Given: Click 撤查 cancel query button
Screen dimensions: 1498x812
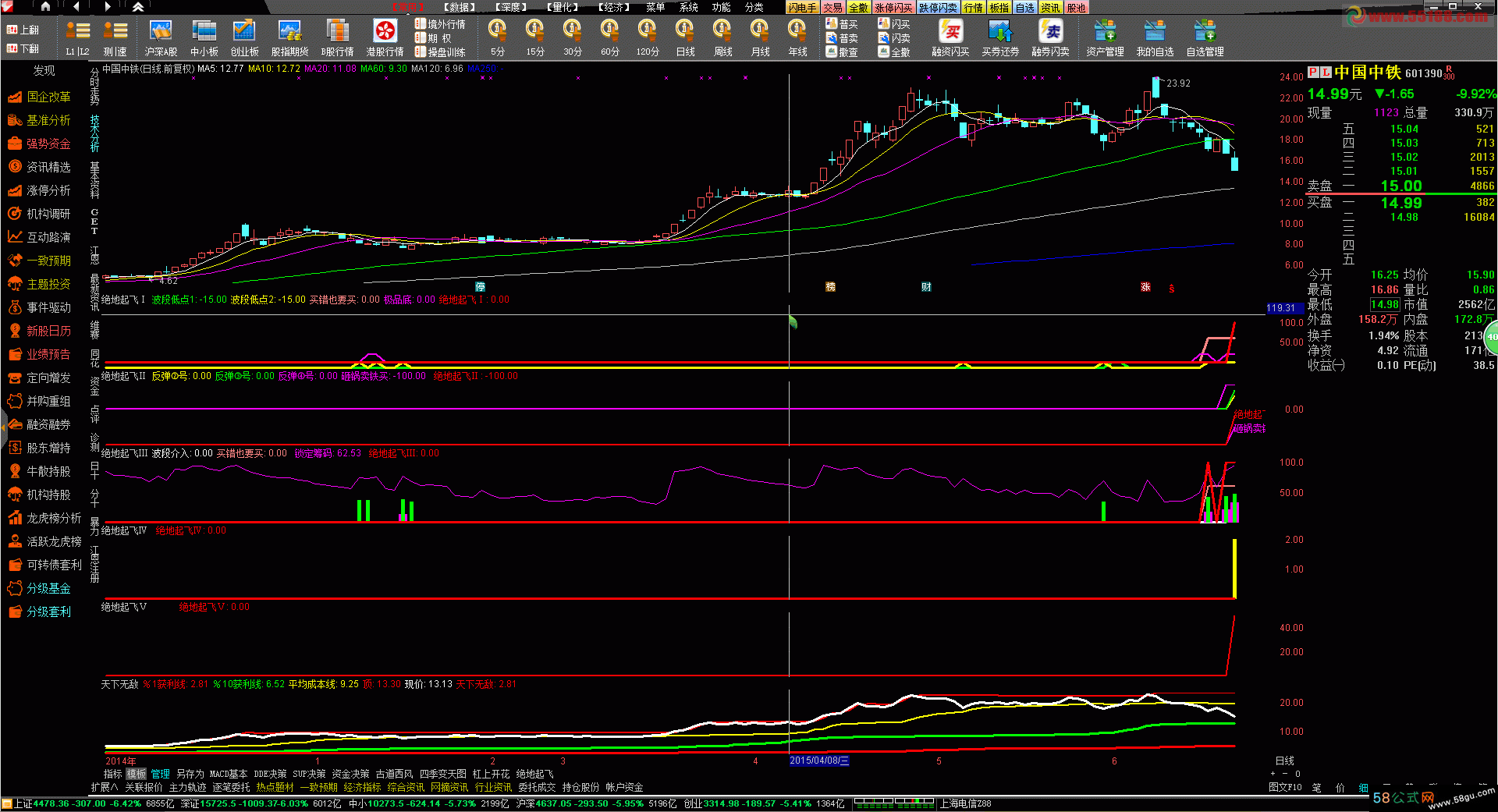Looking at the screenshot, I should coord(842,52).
